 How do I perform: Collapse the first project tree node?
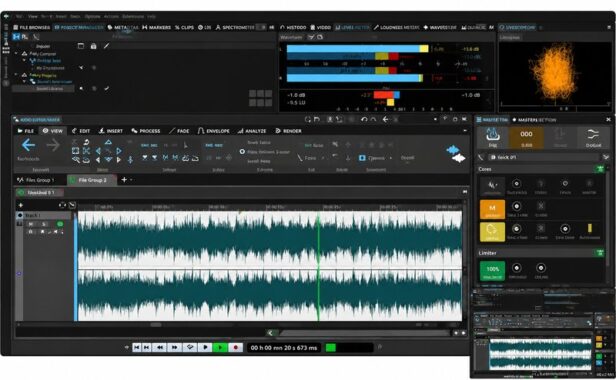click(16, 53)
